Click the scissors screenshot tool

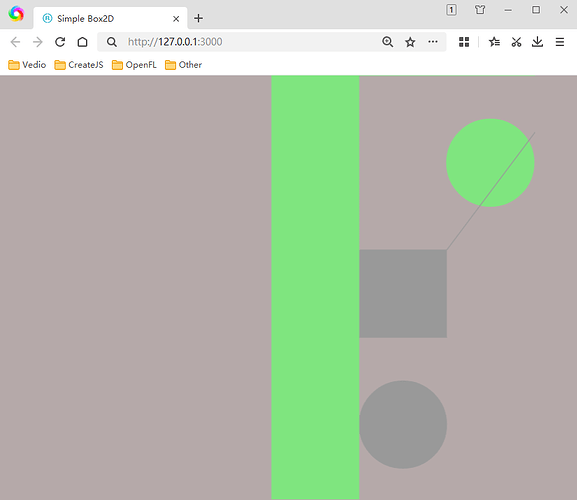pos(516,42)
